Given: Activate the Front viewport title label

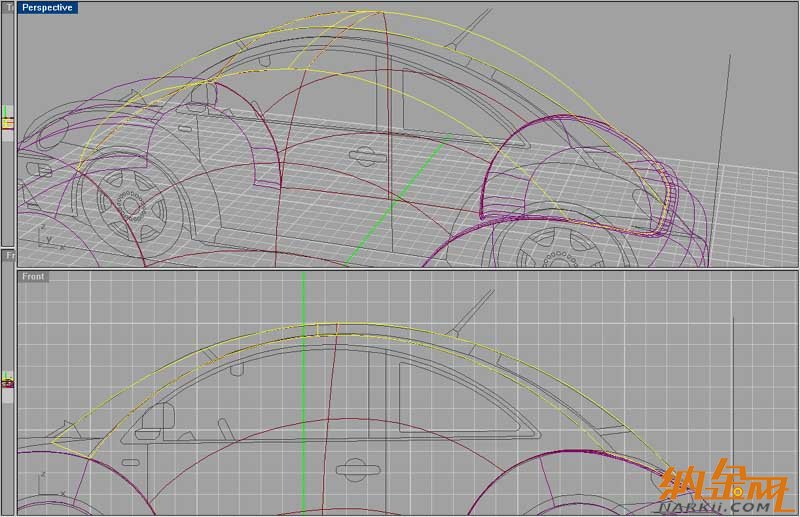Looking at the screenshot, I should pos(33,277).
